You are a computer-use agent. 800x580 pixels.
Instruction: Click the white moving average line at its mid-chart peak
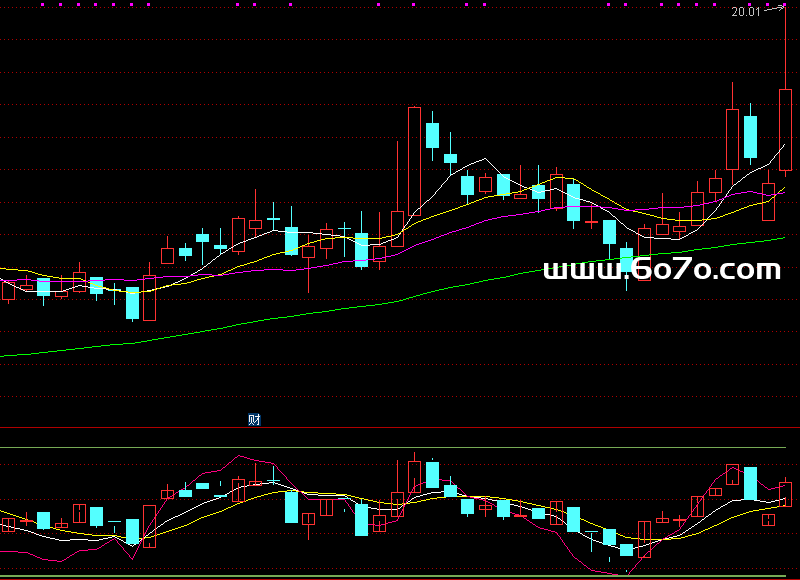pyautogui.click(x=485, y=159)
